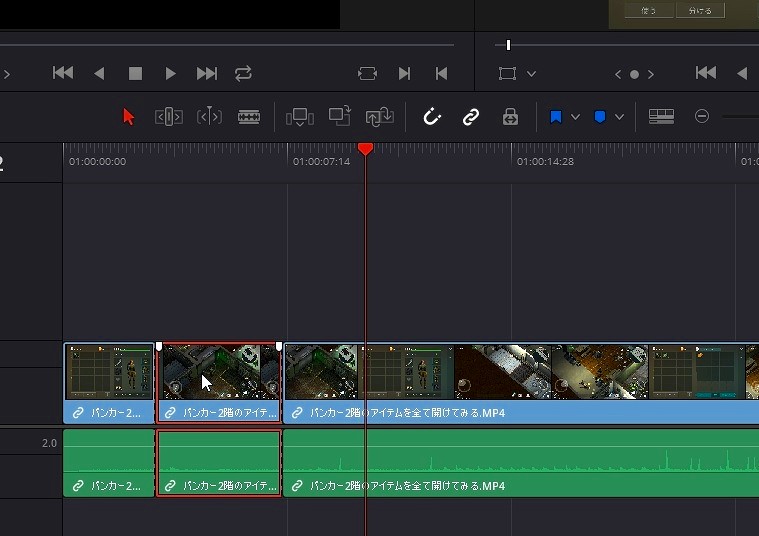The height and width of the screenshot is (536, 759).
Task: Toggle position lock icon
Action: [510, 117]
